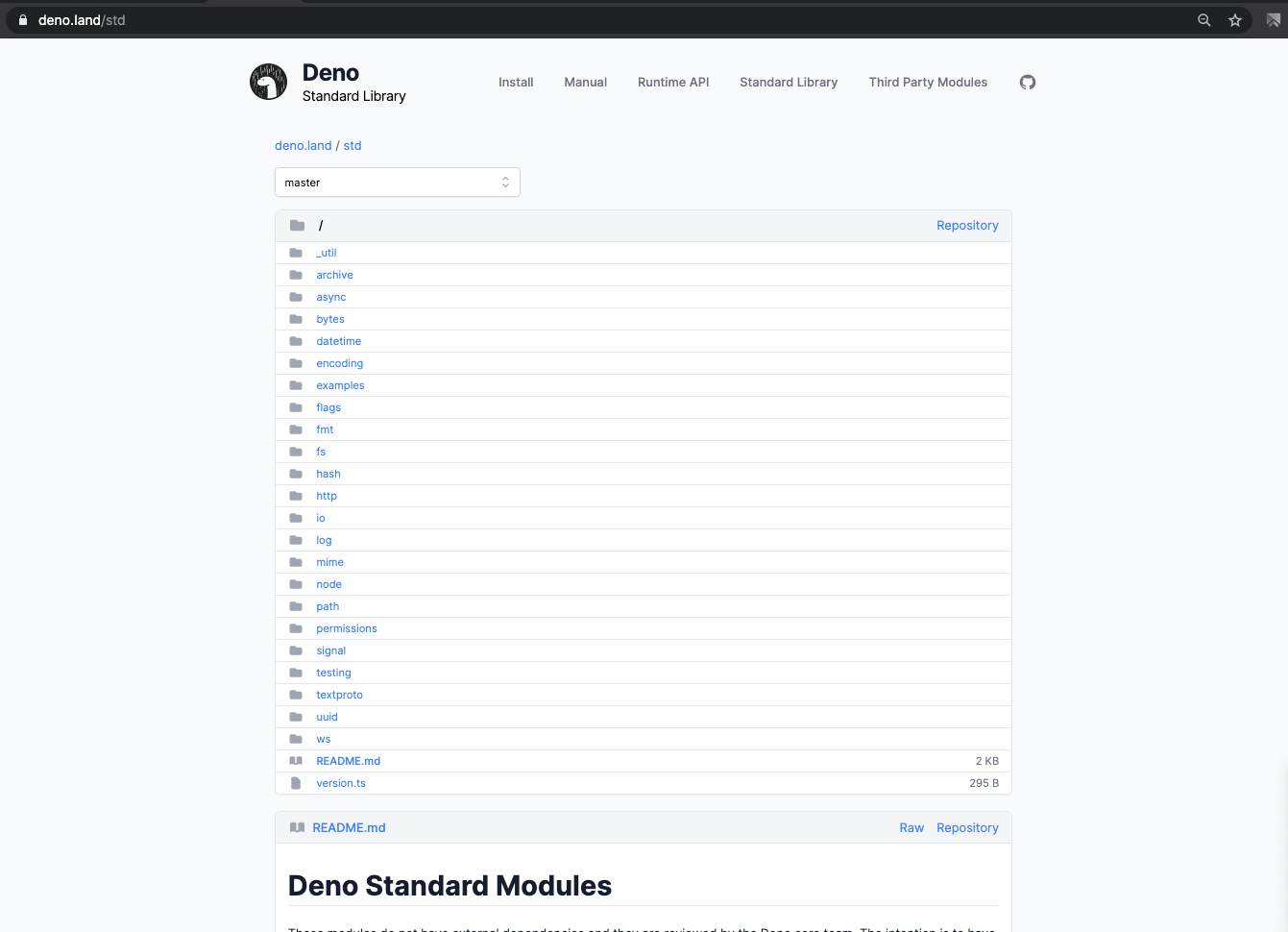Open Third Party Modules nav item
This screenshot has width=1288, height=932.
pyautogui.click(x=928, y=83)
